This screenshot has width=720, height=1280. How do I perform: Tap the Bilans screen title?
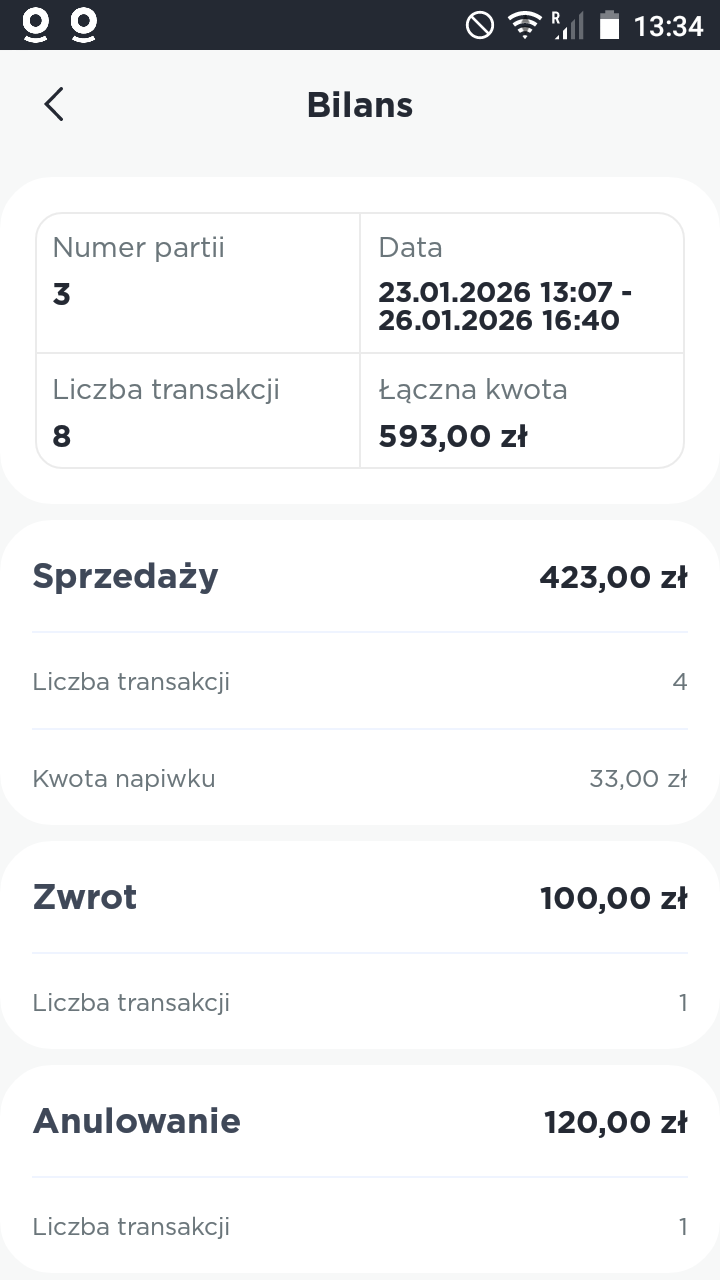coord(360,105)
